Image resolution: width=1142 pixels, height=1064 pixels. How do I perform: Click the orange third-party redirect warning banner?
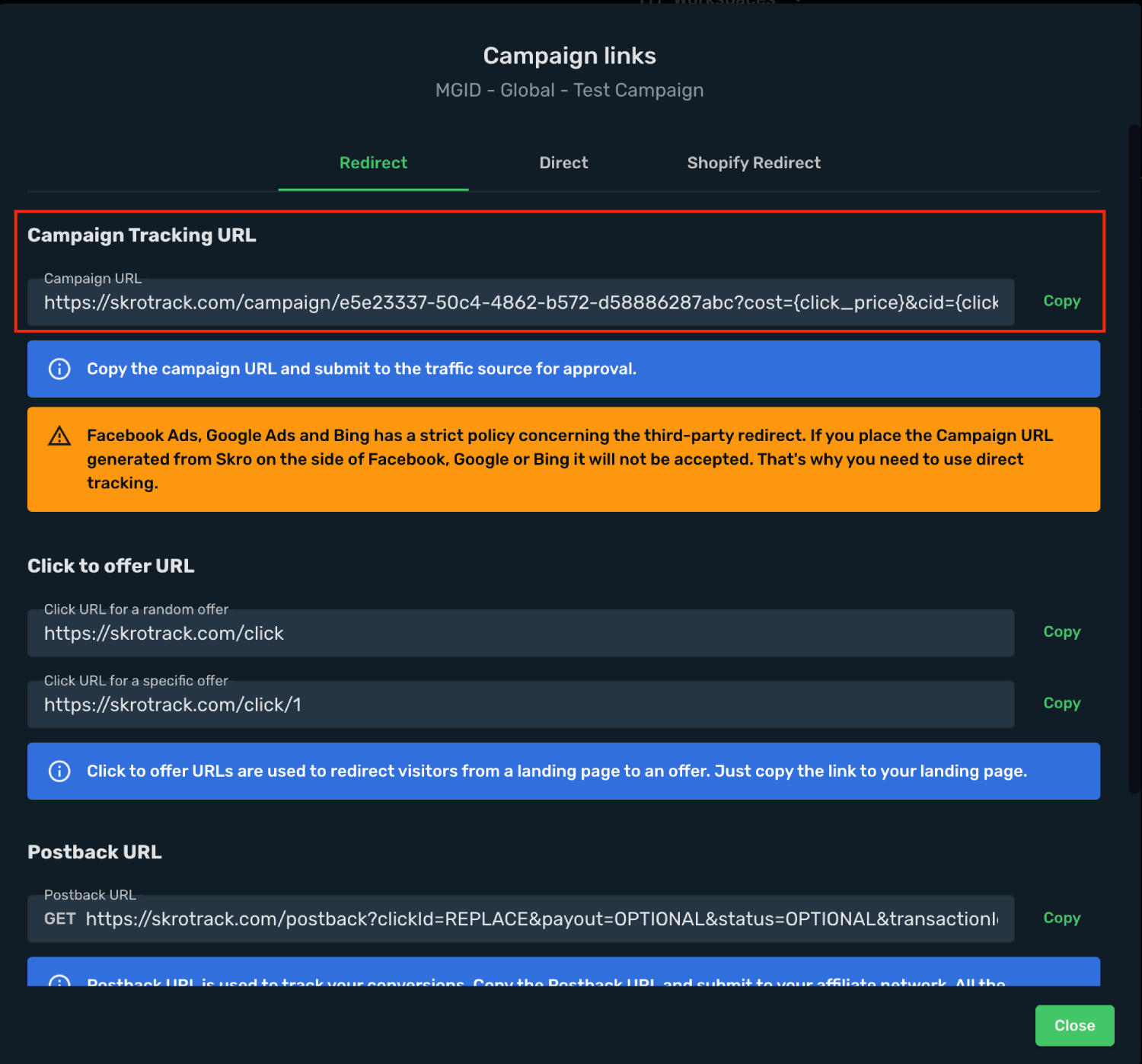click(563, 459)
